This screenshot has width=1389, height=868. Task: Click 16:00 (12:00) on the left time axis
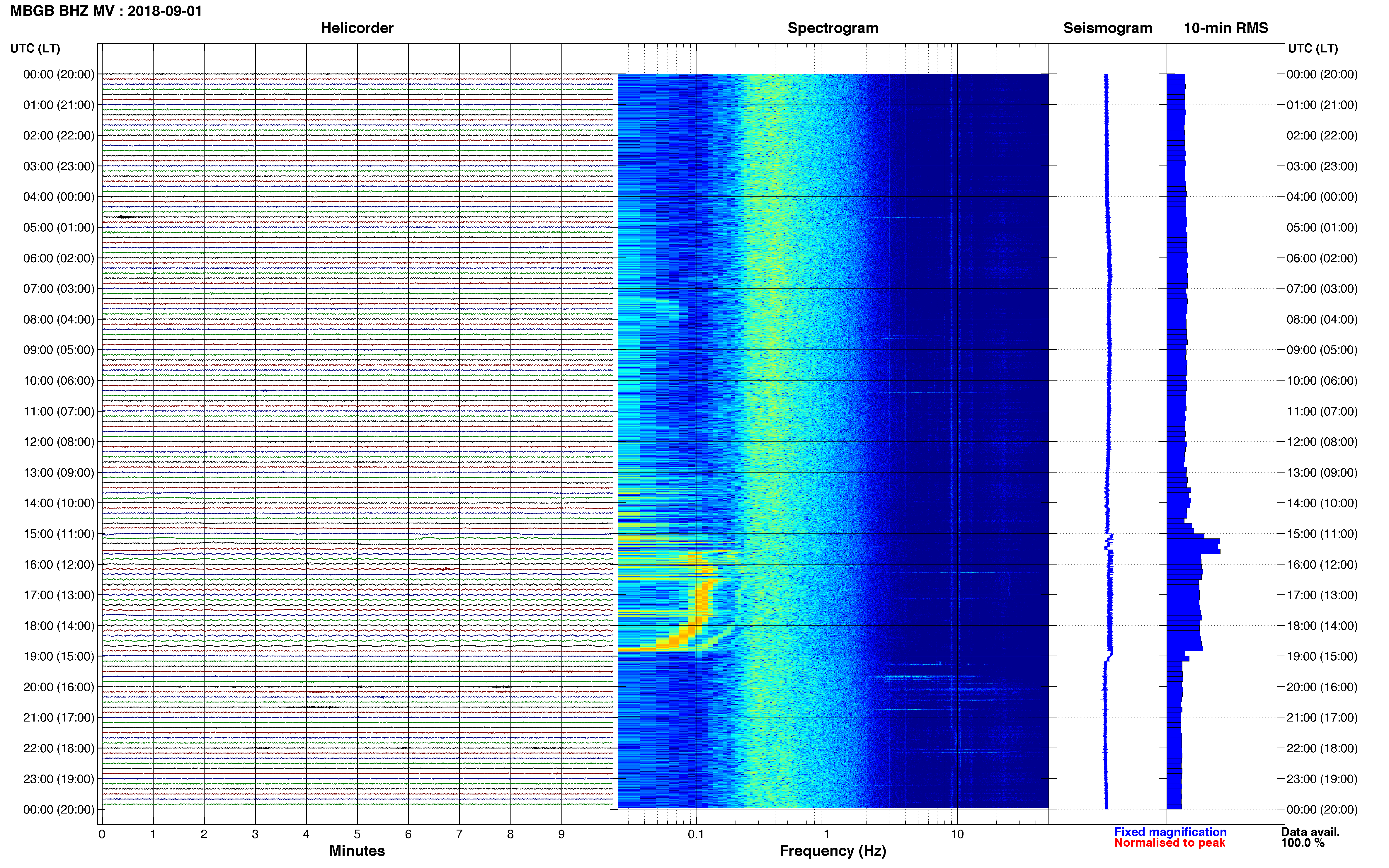click(x=59, y=564)
